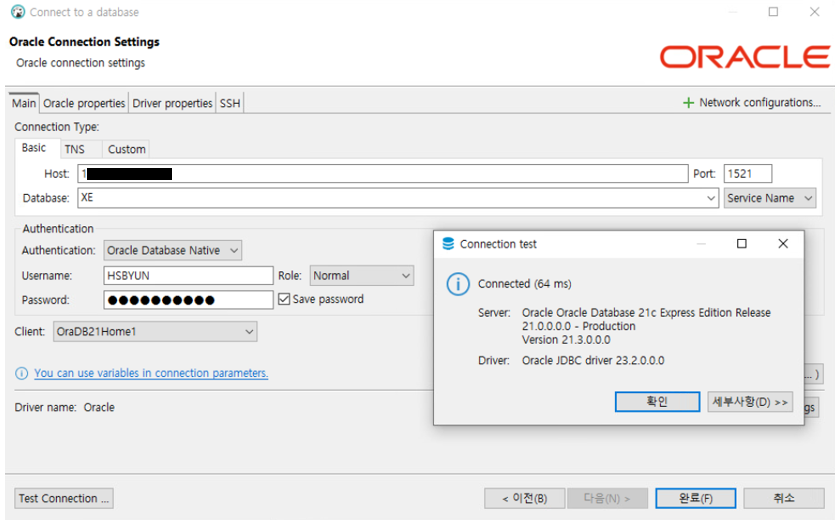The height and width of the screenshot is (520, 837).
Task: Click the Oracle logo
Action: pos(745,57)
